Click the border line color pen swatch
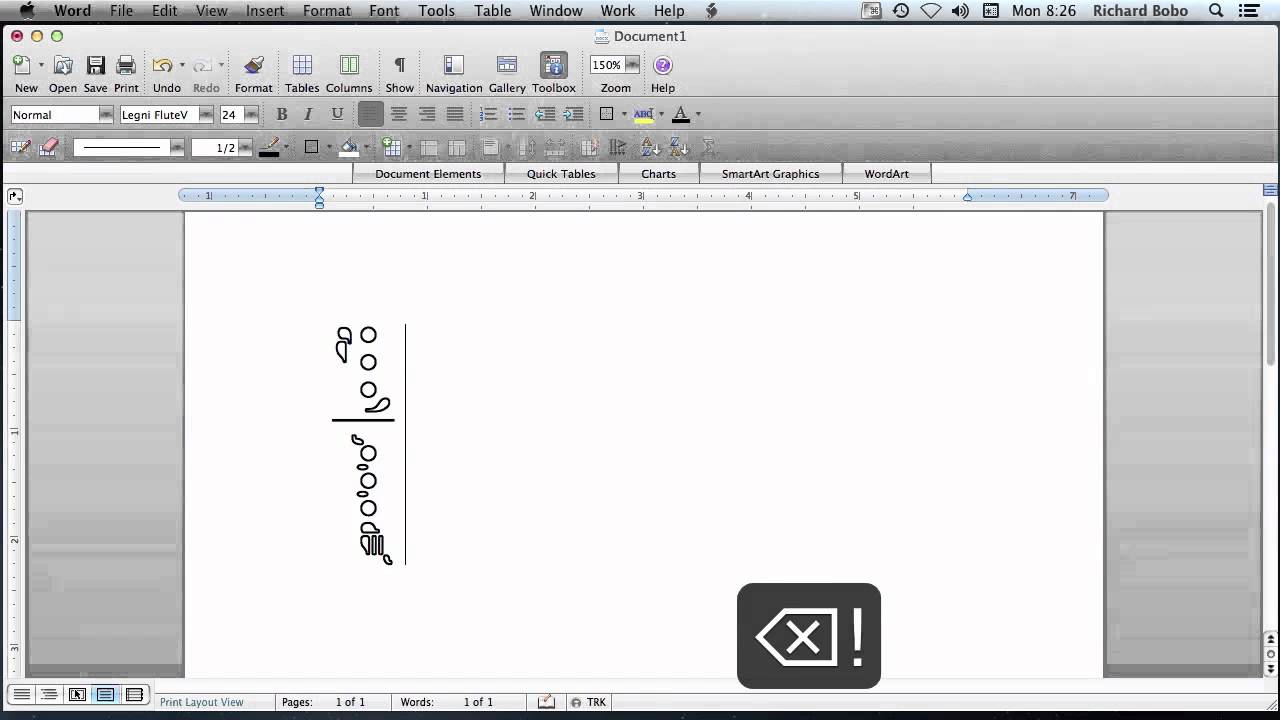Viewport: 1280px width, 720px height. [269, 147]
